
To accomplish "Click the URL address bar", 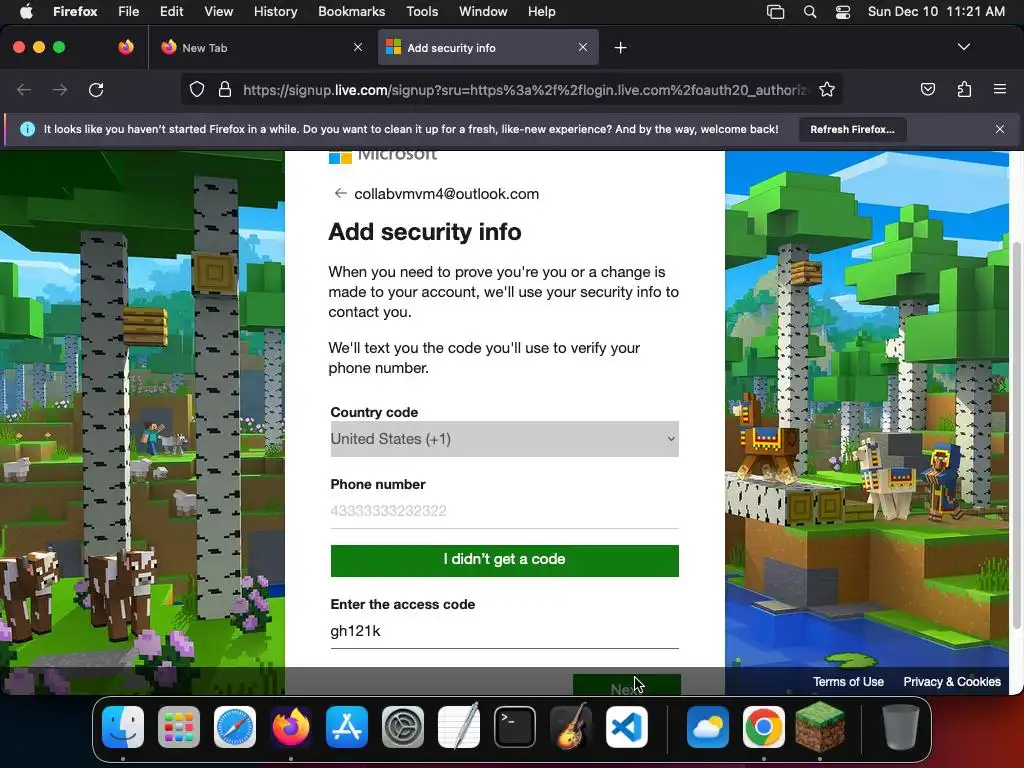I will pyautogui.click(x=526, y=89).
